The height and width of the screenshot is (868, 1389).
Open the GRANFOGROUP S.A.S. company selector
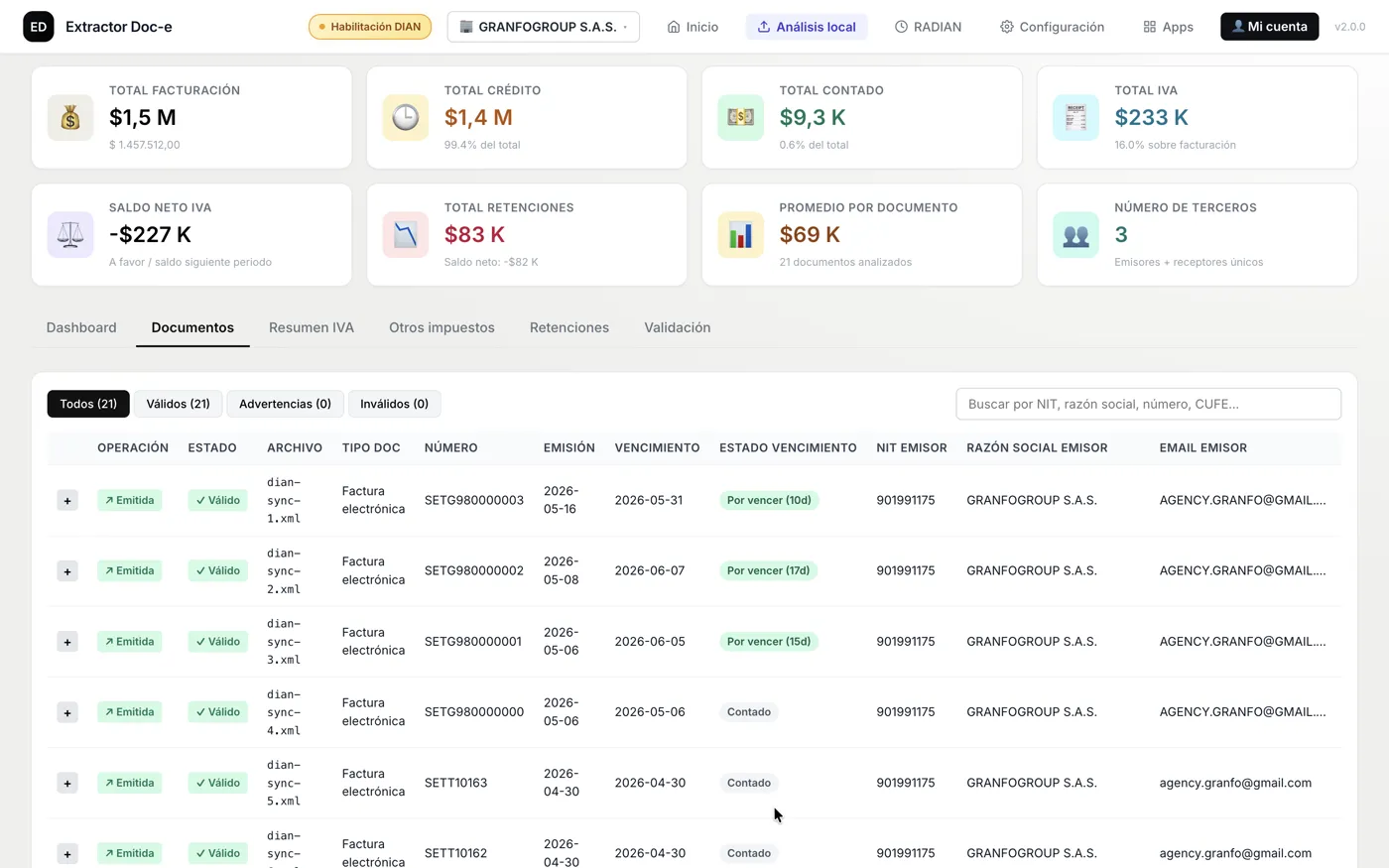(x=543, y=27)
